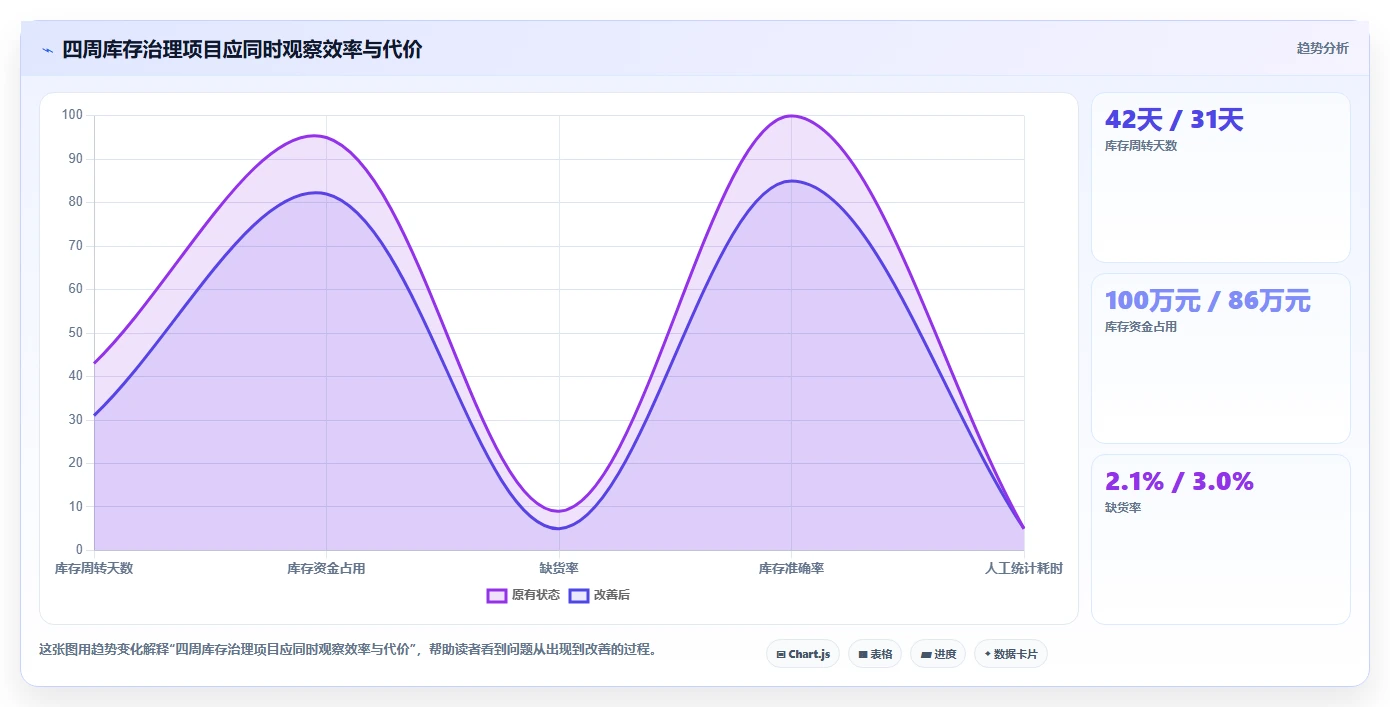Viewport: 1390px width, 707px height.
Task: Open the 42天 / 31天 data card
Action: pos(1221,178)
